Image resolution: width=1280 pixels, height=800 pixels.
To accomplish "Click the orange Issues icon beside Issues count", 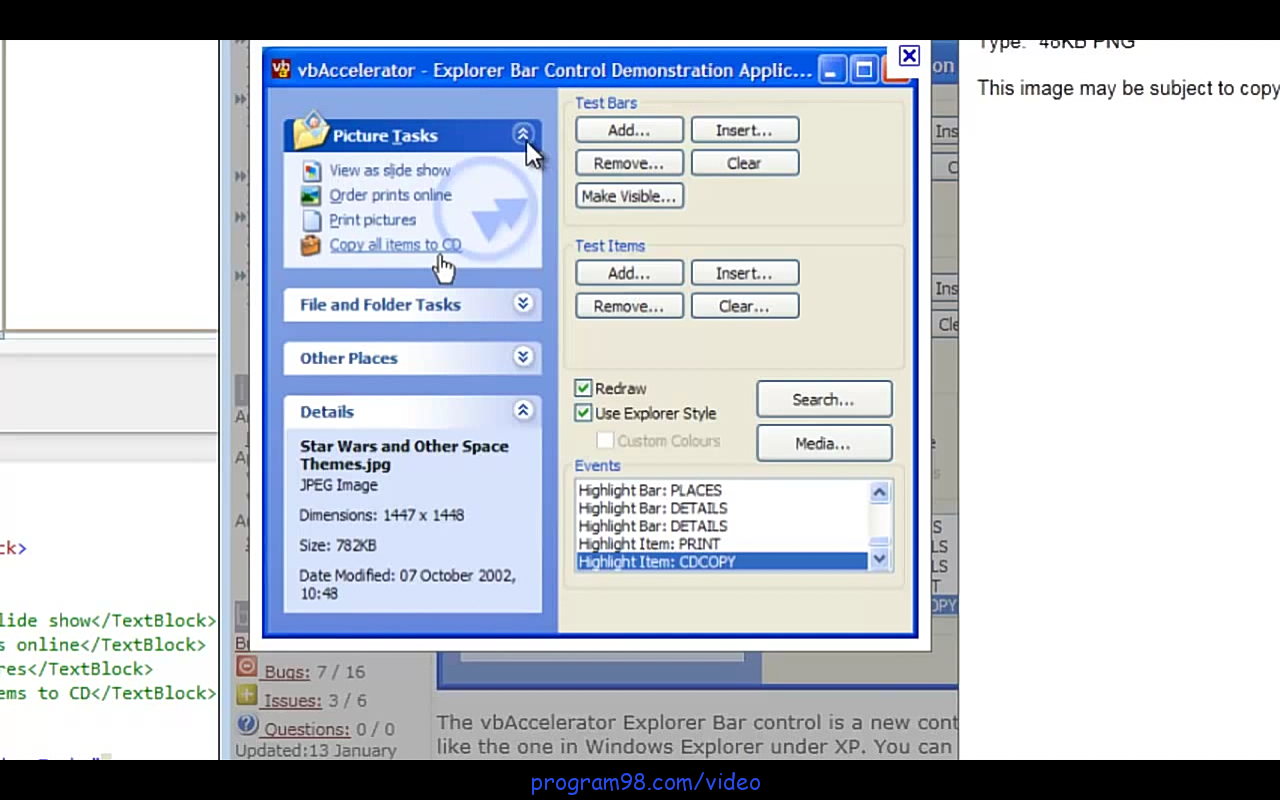I will [x=247, y=695].
